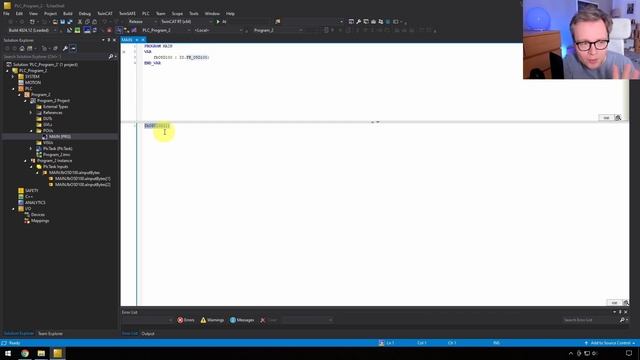The width and height of the screenshot is (640, 360).
Task: Click the Error List search magnifier icon
Action: 622,320
